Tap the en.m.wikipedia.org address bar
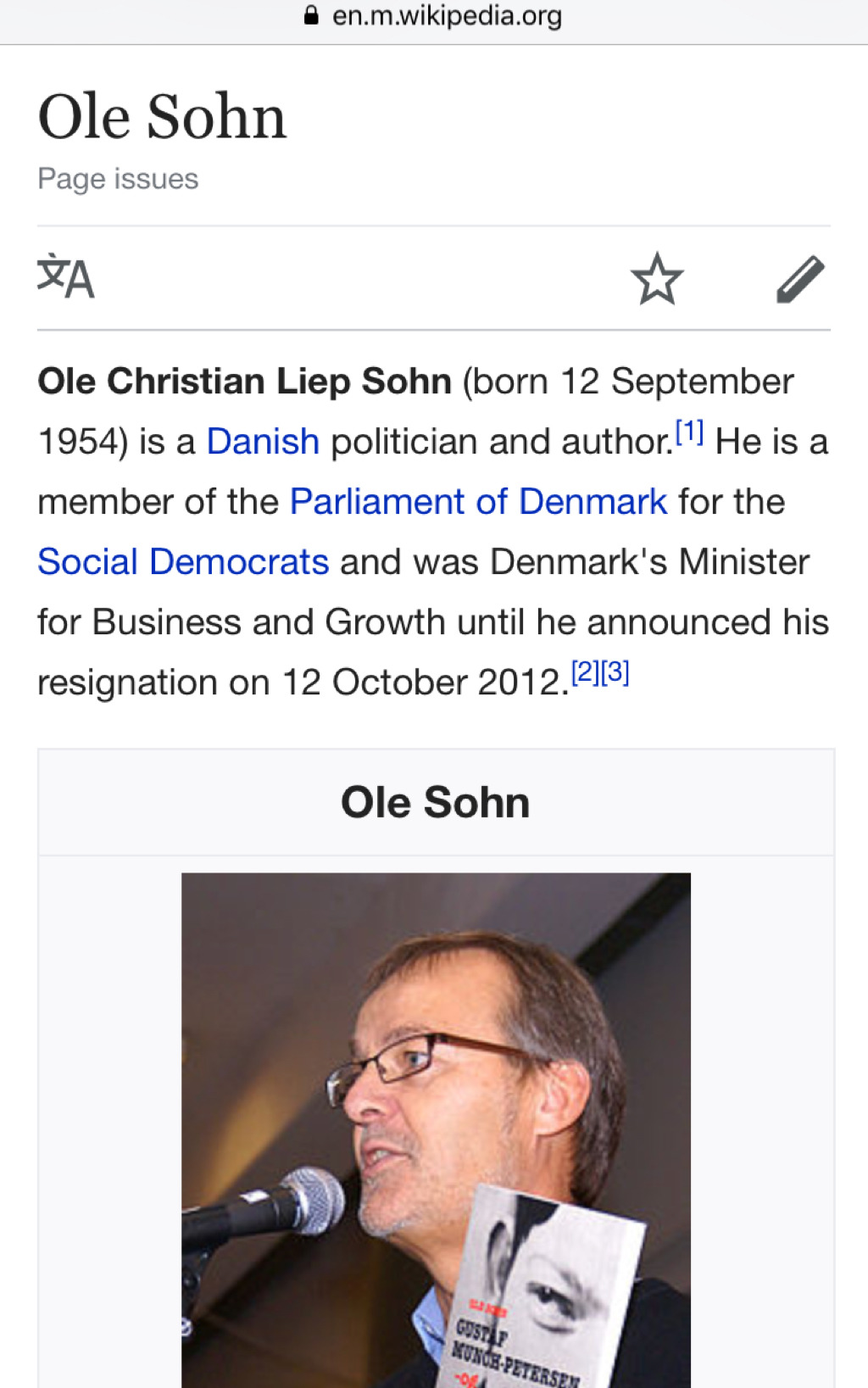868x1388 pixels. pyautogui.click(x=434, y=16)
